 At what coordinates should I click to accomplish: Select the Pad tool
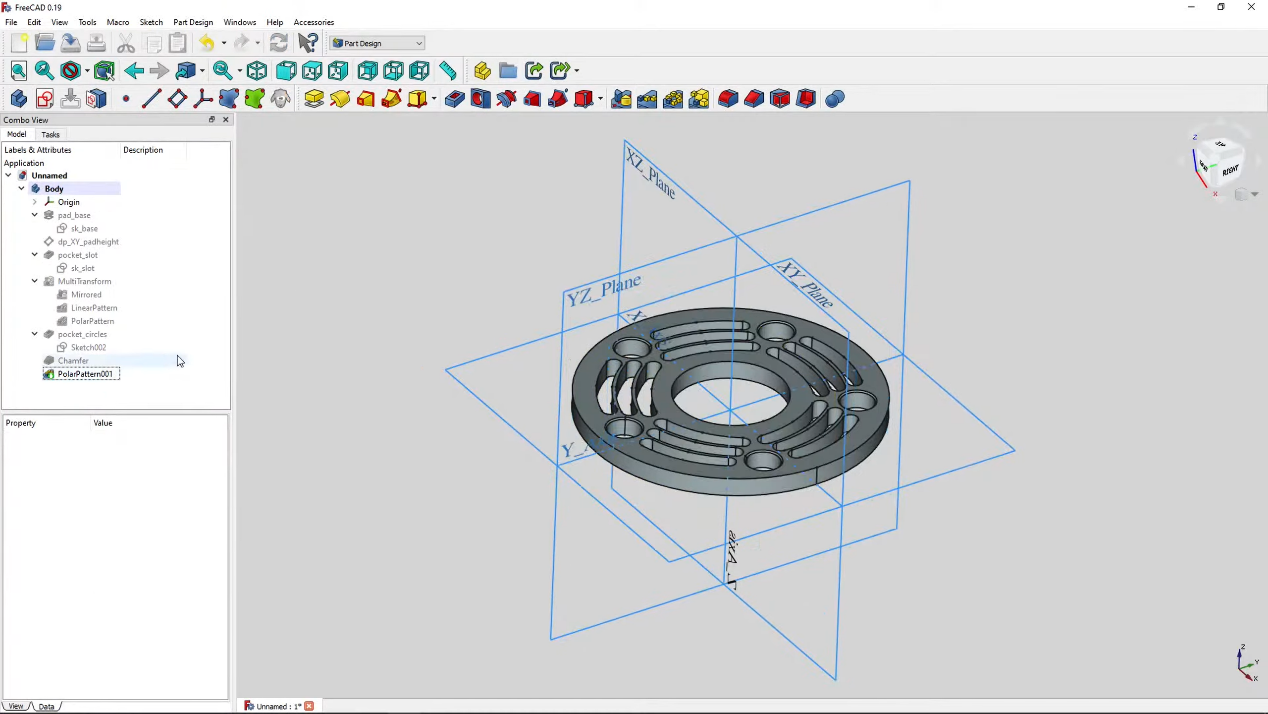(313, 98)
